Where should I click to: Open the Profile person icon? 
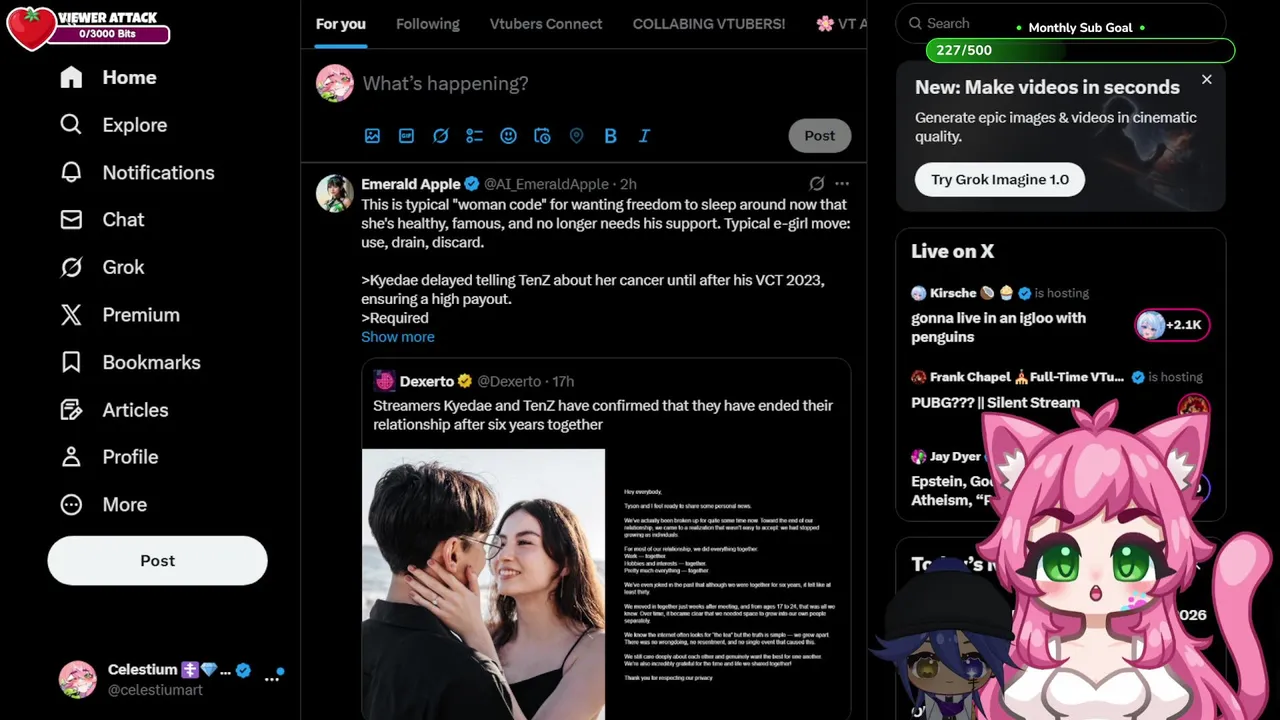point(71,457)
